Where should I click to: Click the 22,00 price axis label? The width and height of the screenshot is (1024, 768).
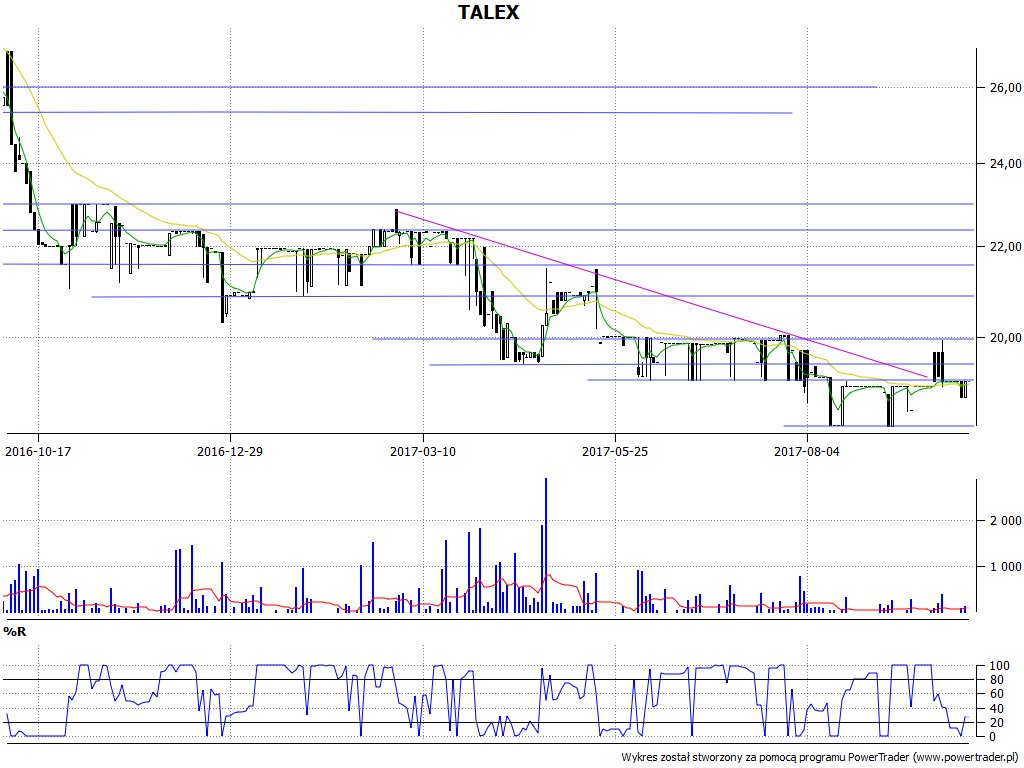[x=1004, y=246]
